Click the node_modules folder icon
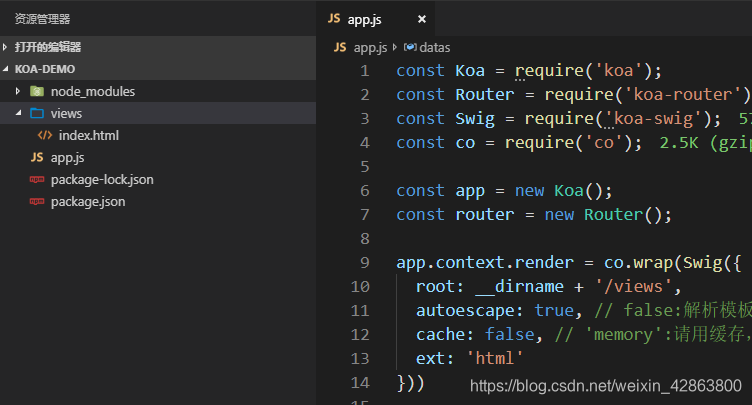This screenshot has height=405, width=752. 37,91
